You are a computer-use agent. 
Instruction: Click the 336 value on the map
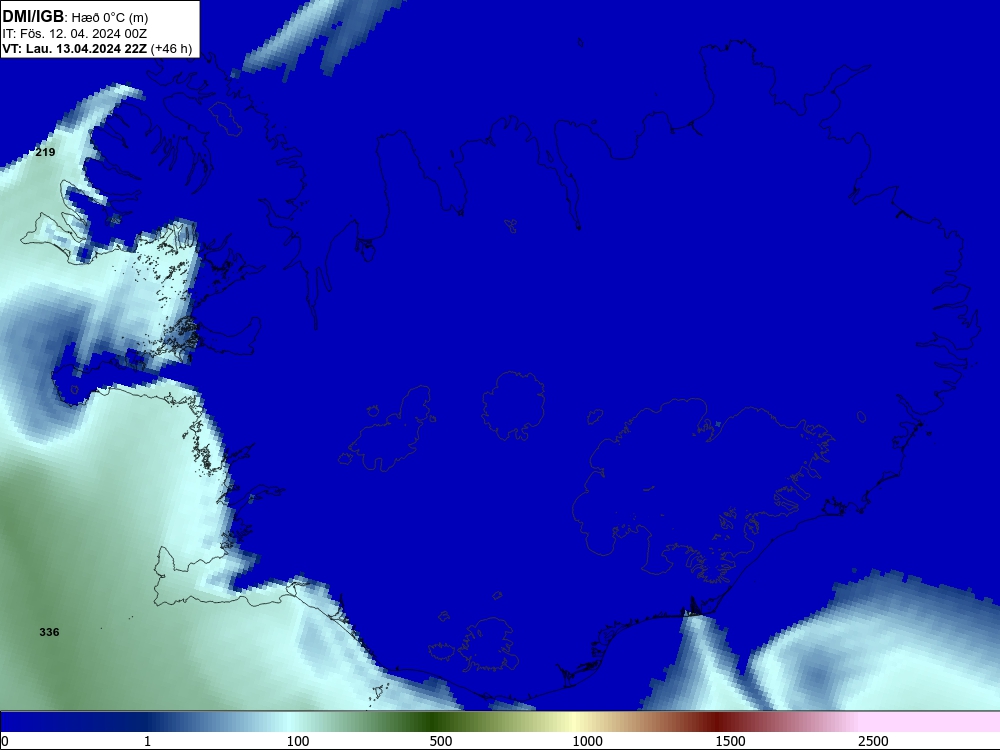click(x=49, y=632)
